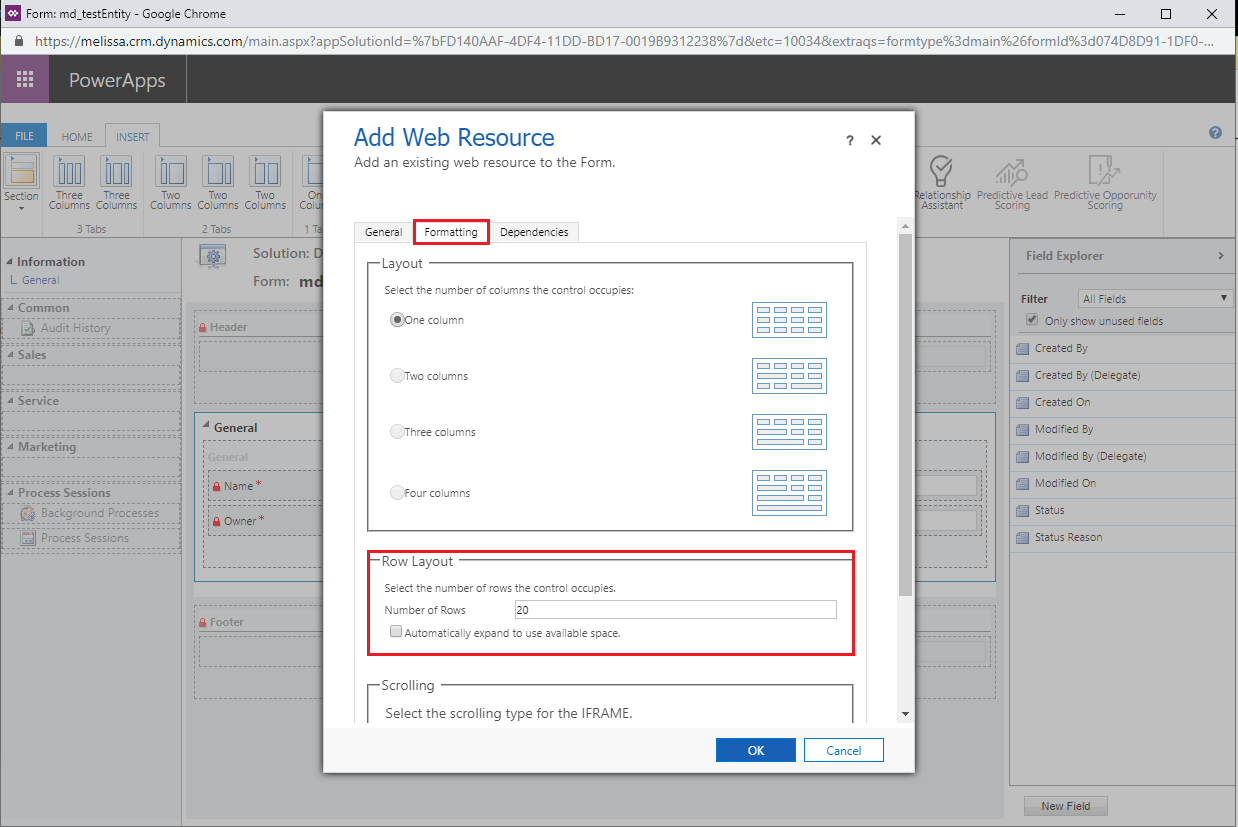Toggle Only show unused fields checkbox
The width and height of the screenshot is (1238, 827).
1033,320
